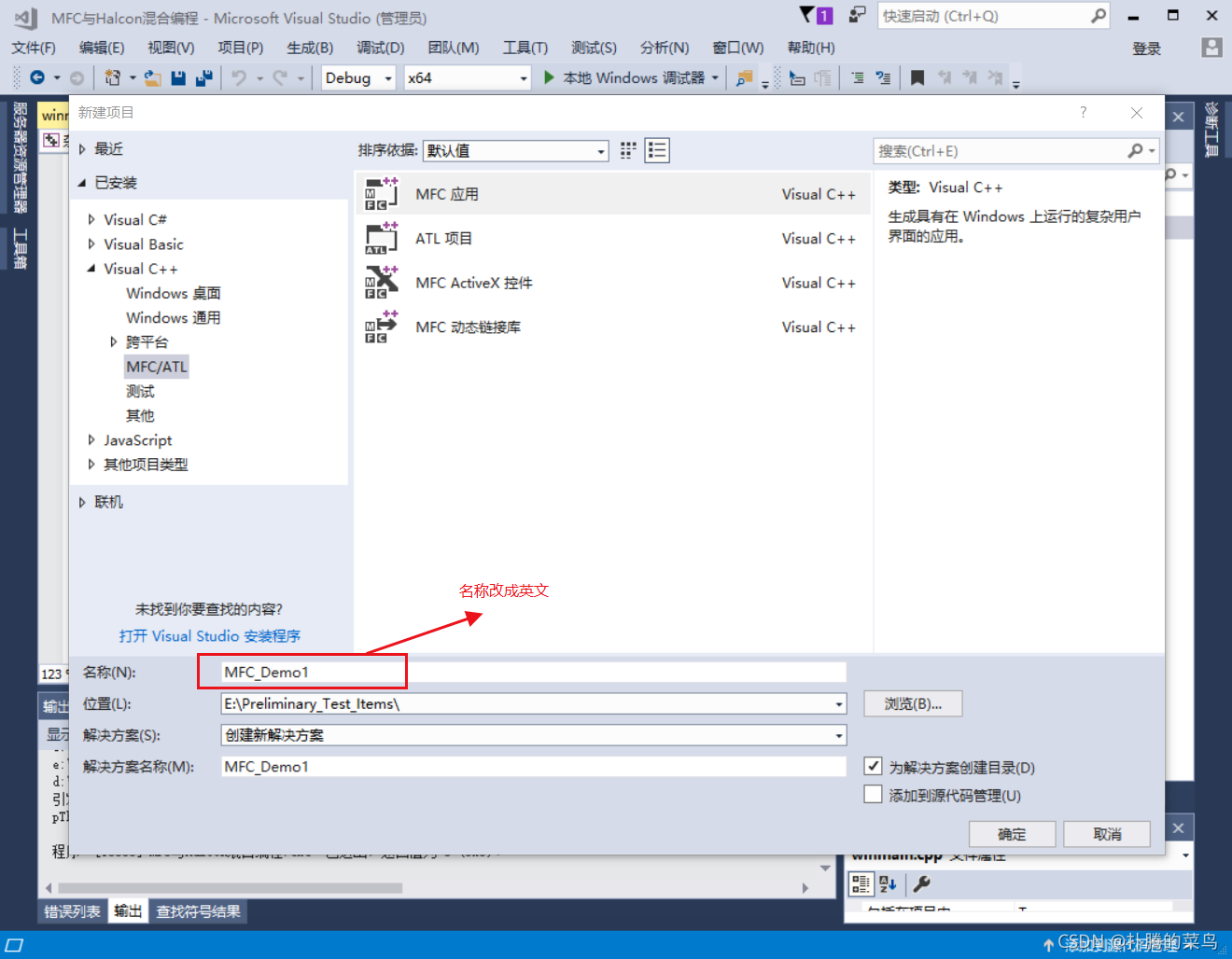Switch template list to small icons view

(x=628, y=150)
